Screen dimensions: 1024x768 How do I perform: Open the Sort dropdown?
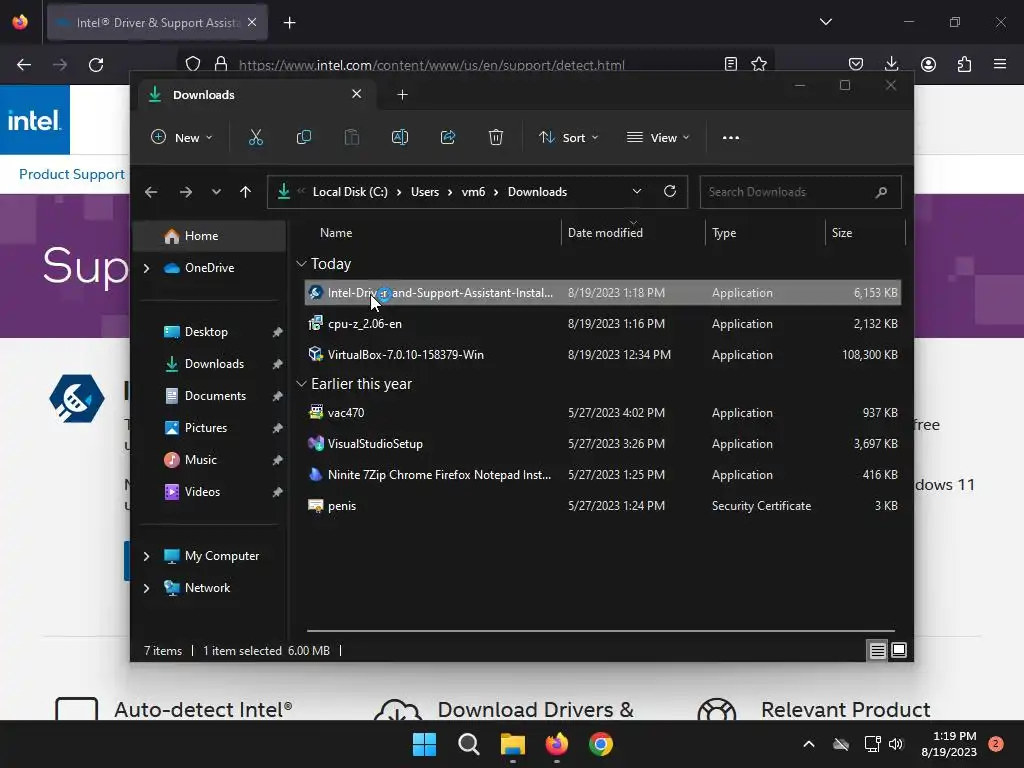[x=568, y=137]
